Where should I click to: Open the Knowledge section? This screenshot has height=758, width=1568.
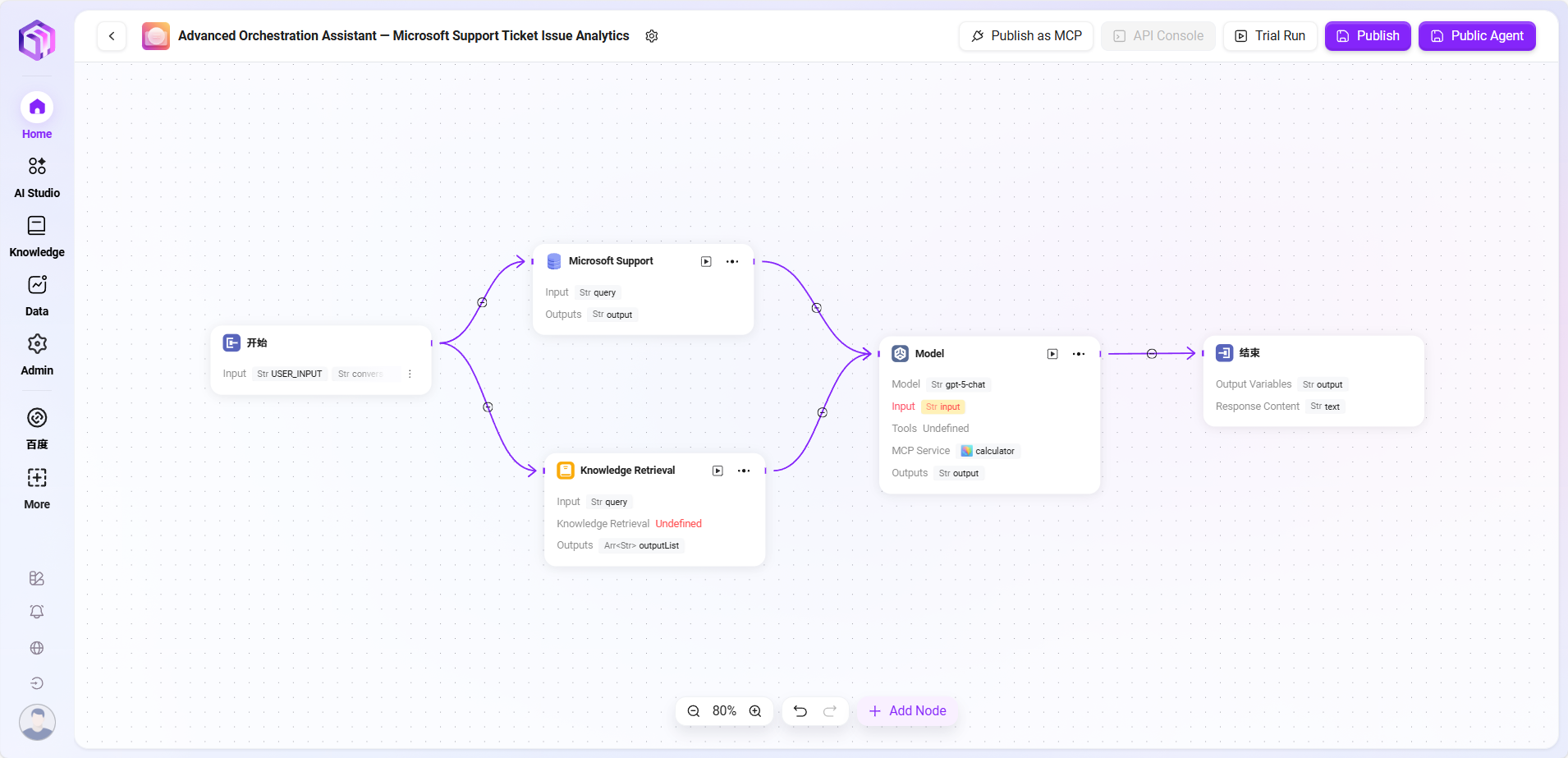tap(37, 236)
